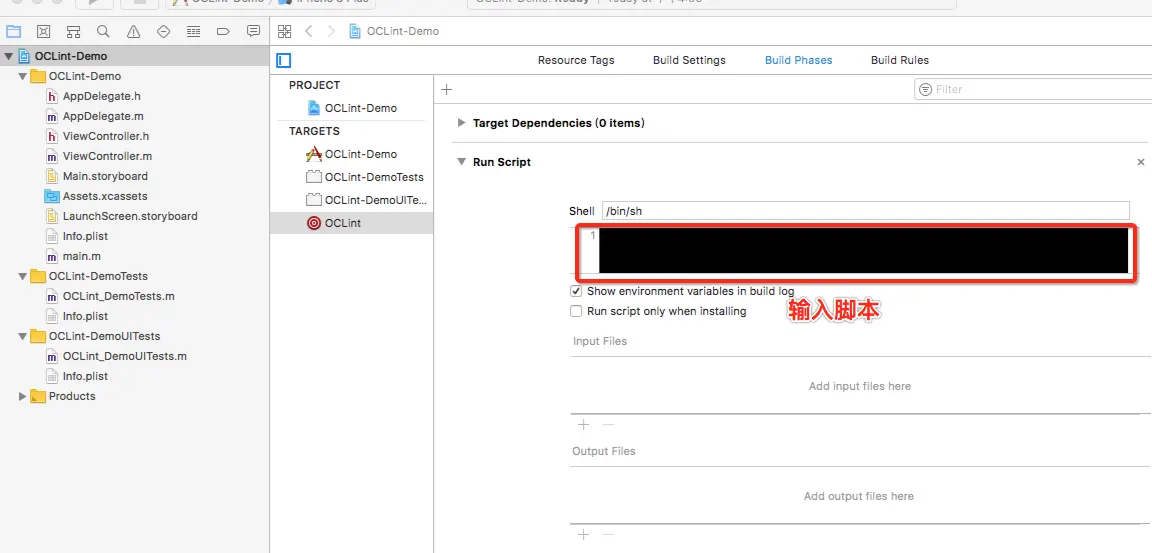Expand the Products group
The image size is (1152, 553).
click(22, 397)
